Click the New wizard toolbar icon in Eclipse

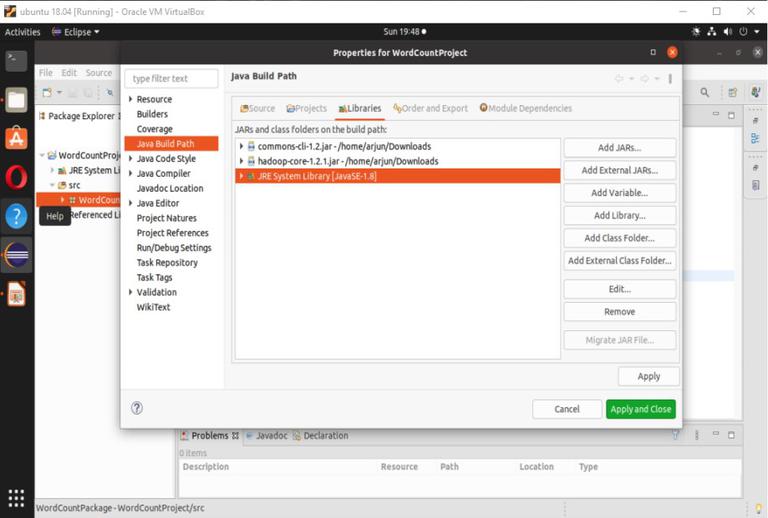(47, 93)
